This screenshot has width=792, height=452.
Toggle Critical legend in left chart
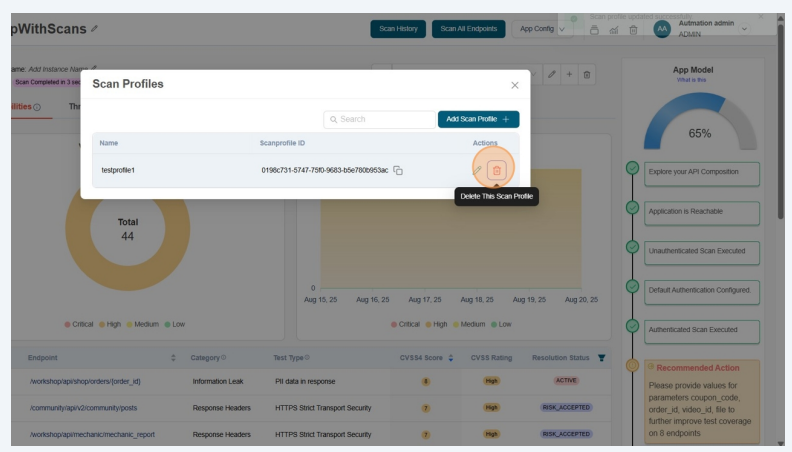pos(82,324)
